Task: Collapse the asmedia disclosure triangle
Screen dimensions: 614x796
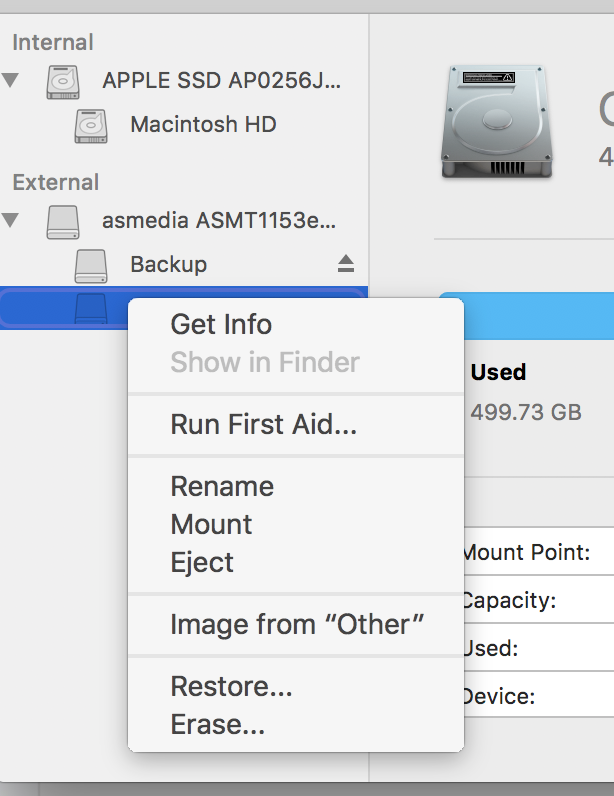Action: (x=11, y=220)
